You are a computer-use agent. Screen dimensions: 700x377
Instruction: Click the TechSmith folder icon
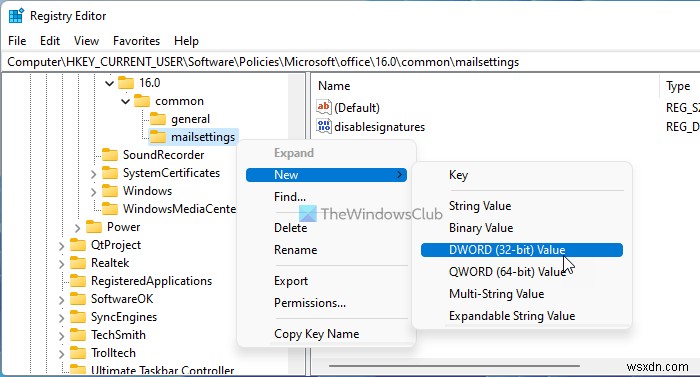tap(78, 335)
